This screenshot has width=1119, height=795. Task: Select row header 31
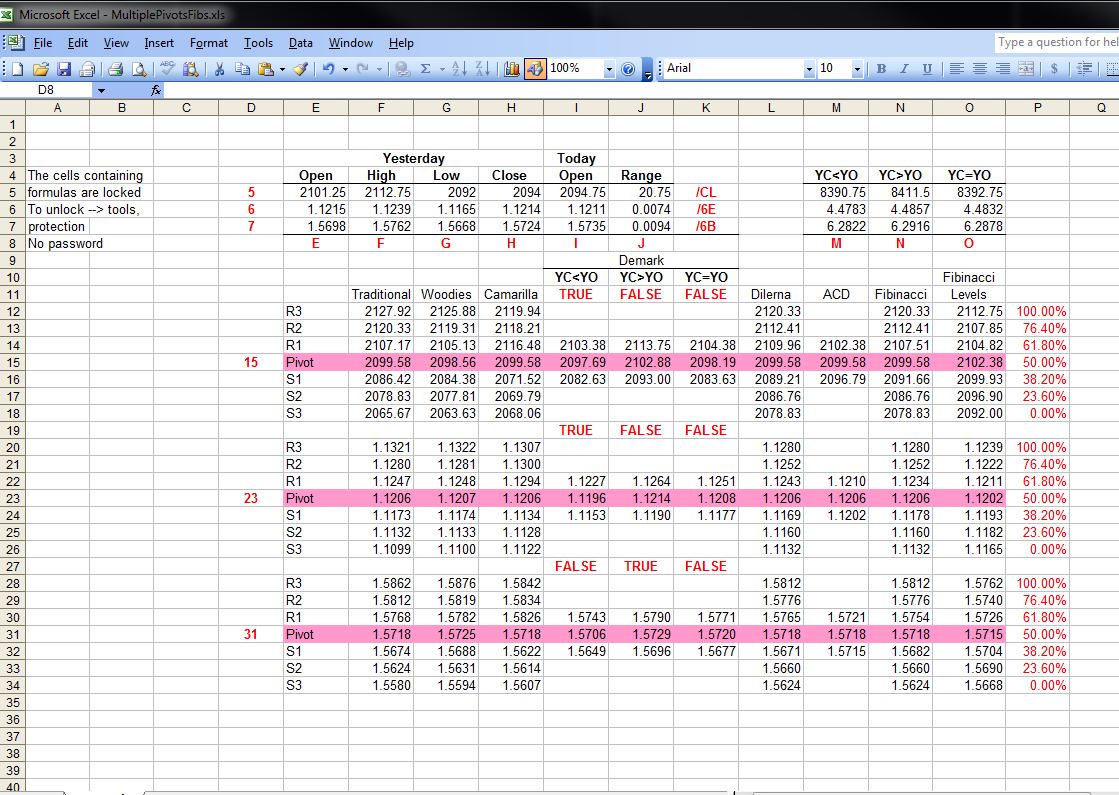click(12, 634)
